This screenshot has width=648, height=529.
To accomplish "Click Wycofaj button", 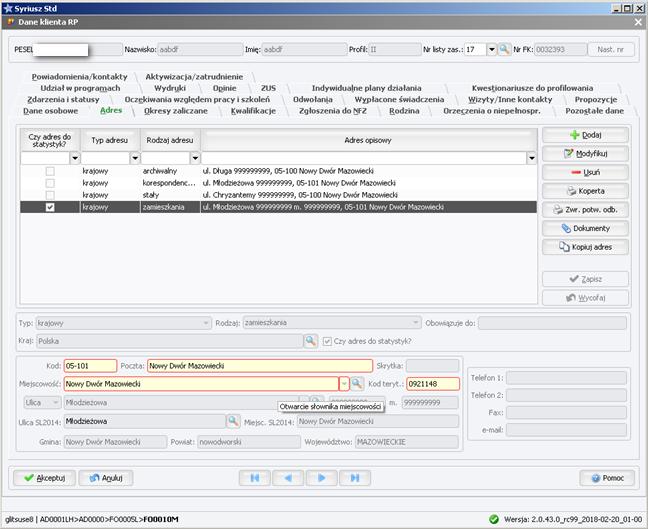I will (585, 298).
